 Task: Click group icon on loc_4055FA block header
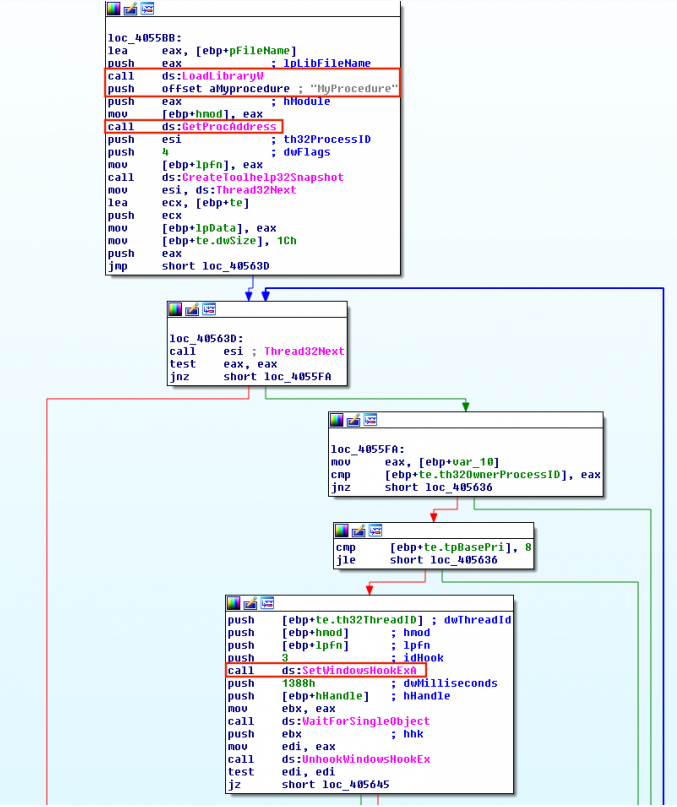(x=370, y=420)
